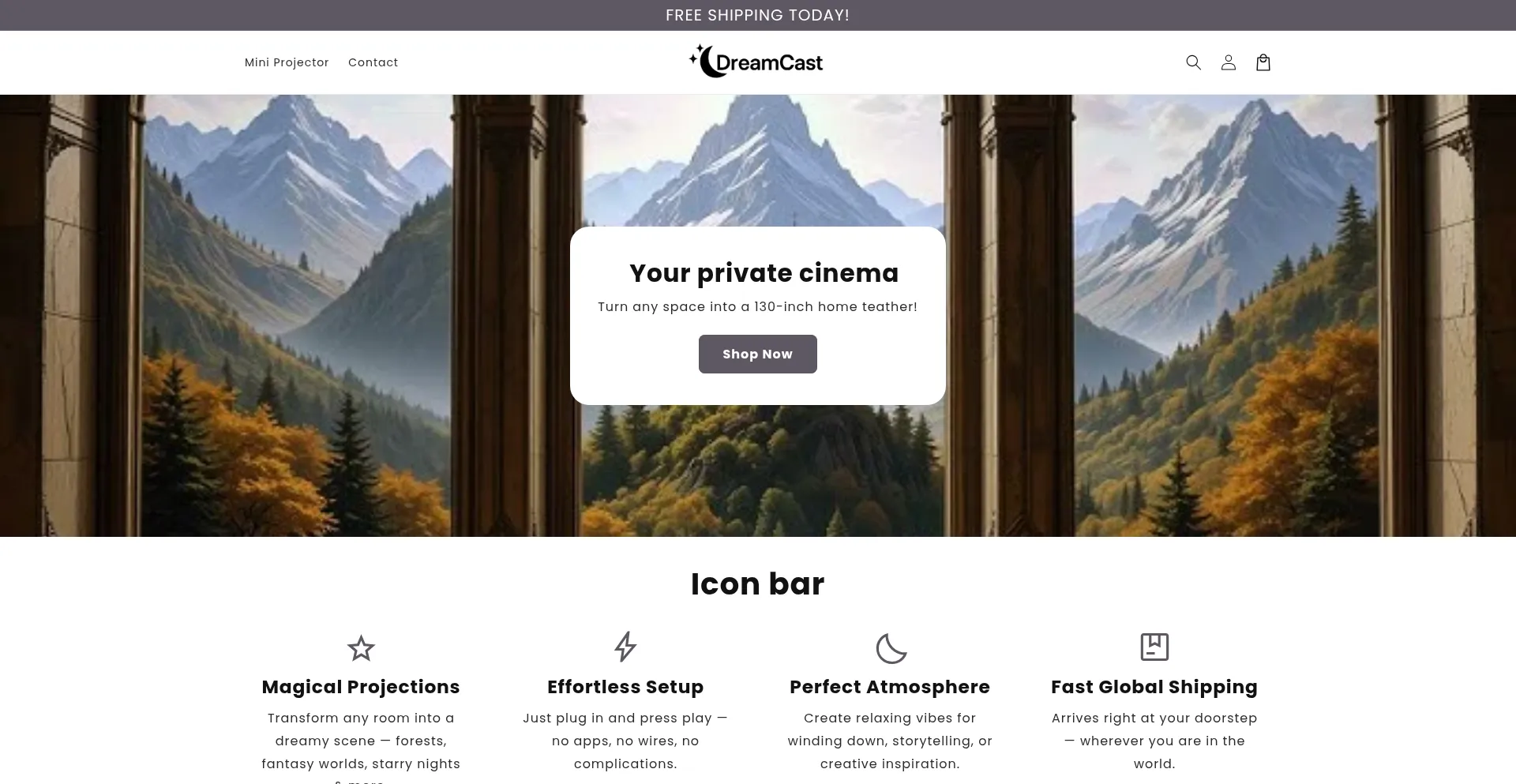The width and height of the screenshot is (1516, 784).
Task: Go to the Contact page
Action: pyautogui.click(x=373, y=62)
